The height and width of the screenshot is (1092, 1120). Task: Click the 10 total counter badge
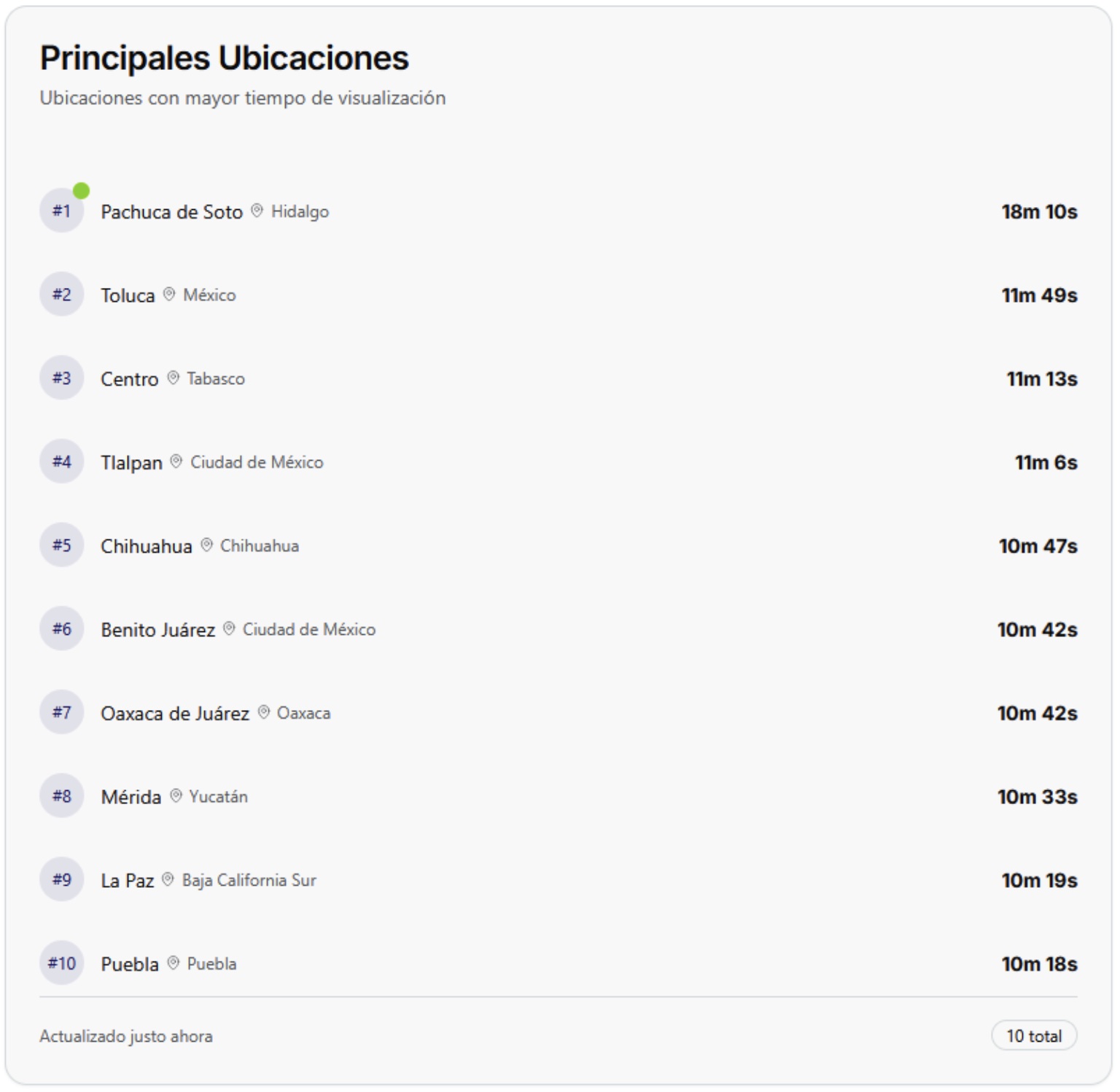click(1032, 1034)
